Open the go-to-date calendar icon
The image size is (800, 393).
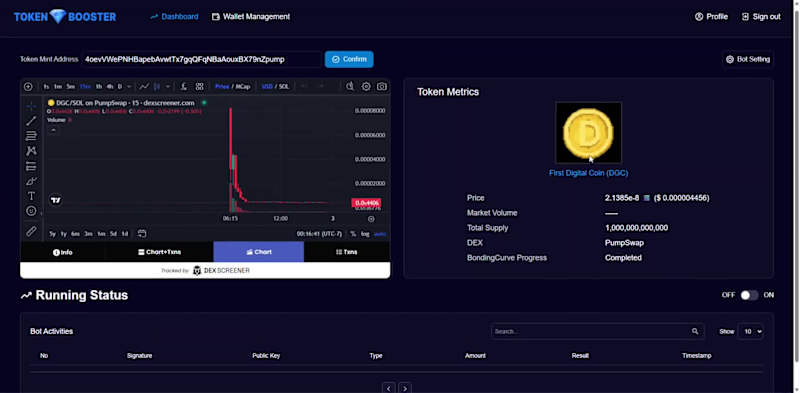[x=142, y=234]
